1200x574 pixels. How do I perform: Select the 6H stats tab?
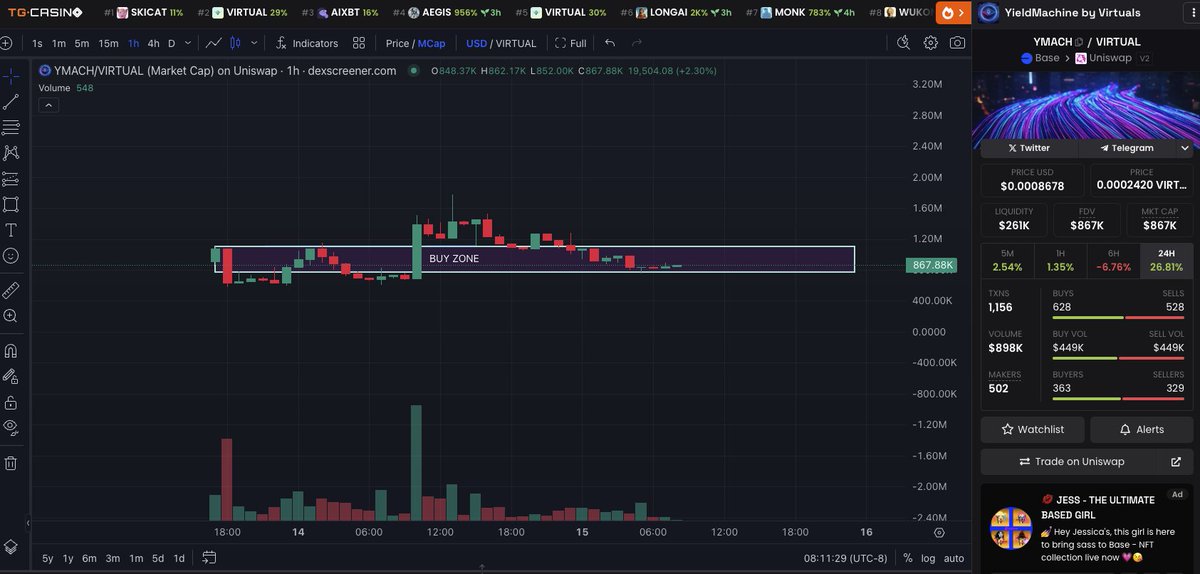(x=1113, y=260)
